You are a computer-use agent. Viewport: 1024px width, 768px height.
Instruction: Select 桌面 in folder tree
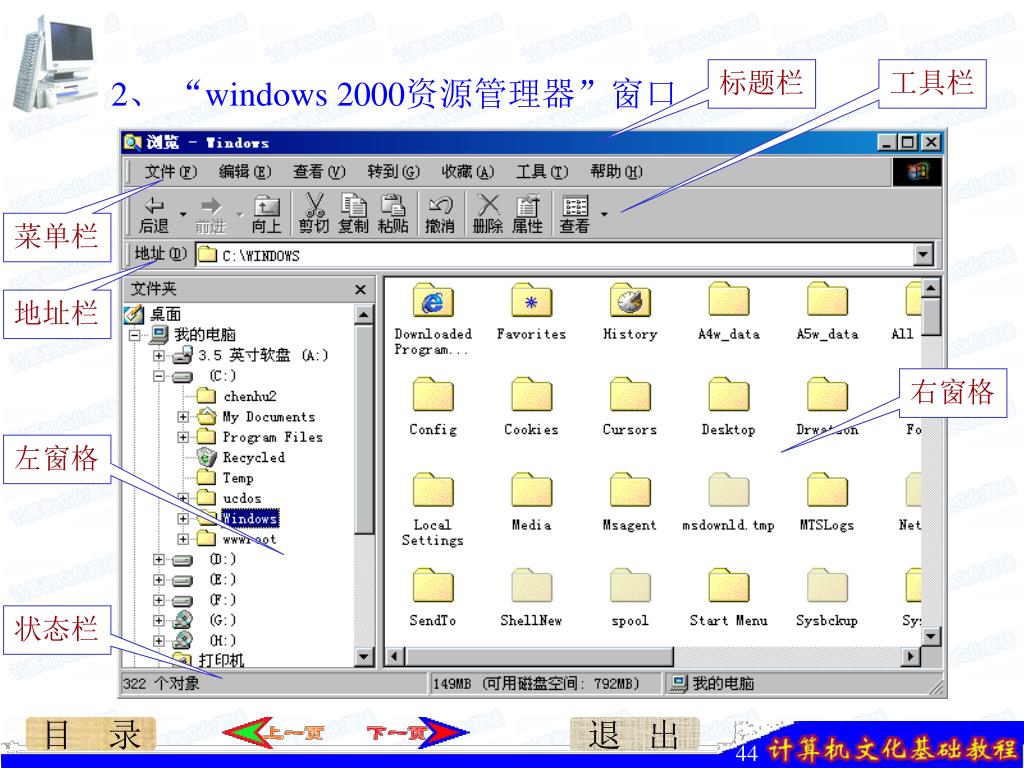[x=165, y=314]
